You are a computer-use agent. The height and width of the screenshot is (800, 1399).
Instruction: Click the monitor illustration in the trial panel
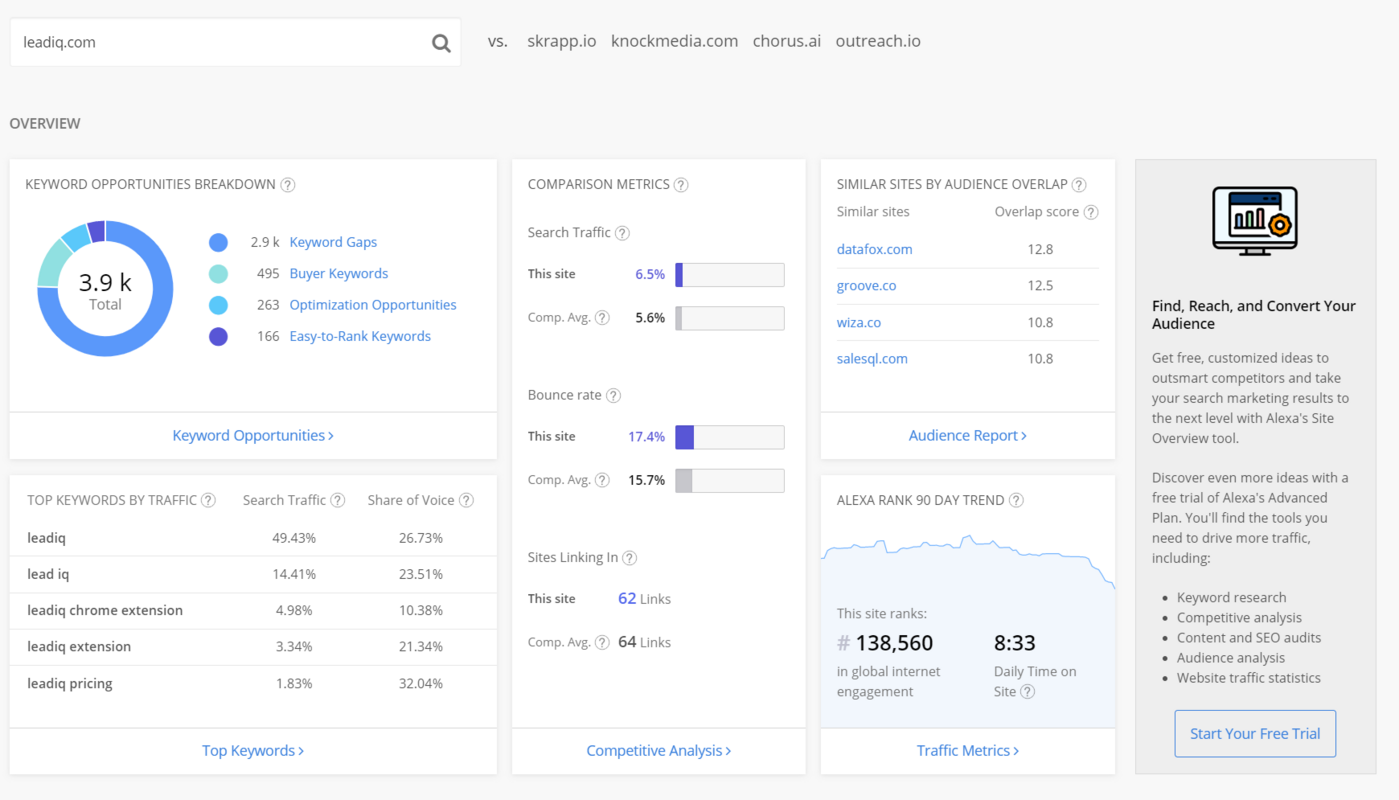point(1255,221)
